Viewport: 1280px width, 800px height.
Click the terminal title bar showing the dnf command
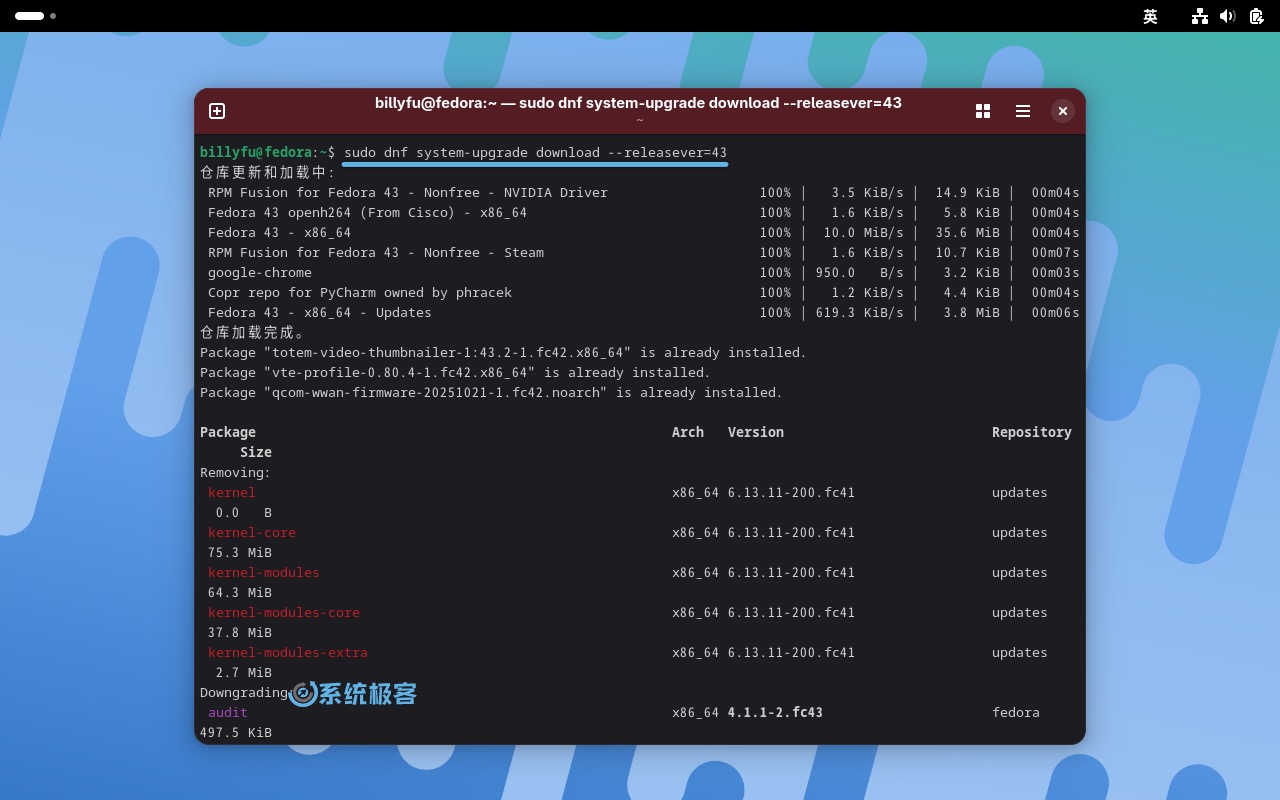pos(638,103)
